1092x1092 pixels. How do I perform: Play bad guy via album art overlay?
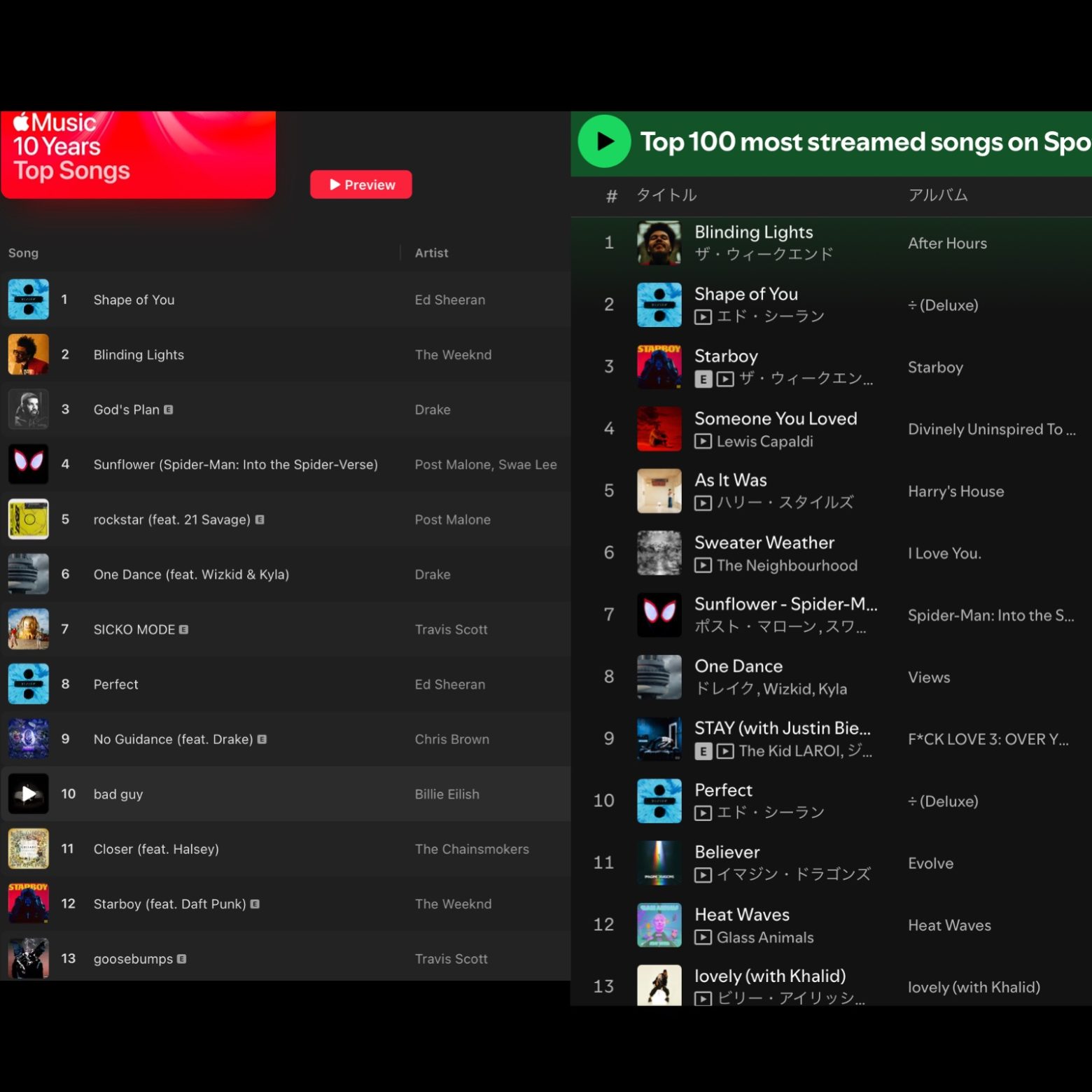click(29, 794)
